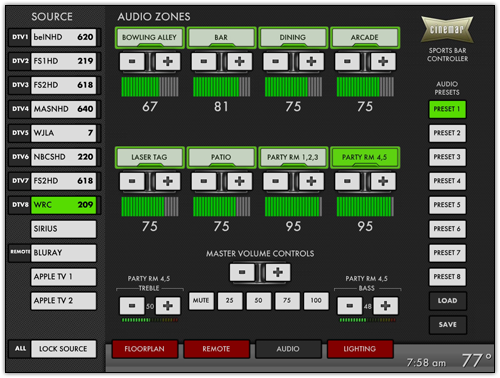Click the Lock Source button
The height and width of the screenshot is (378, 500).
tap(63, 349)
